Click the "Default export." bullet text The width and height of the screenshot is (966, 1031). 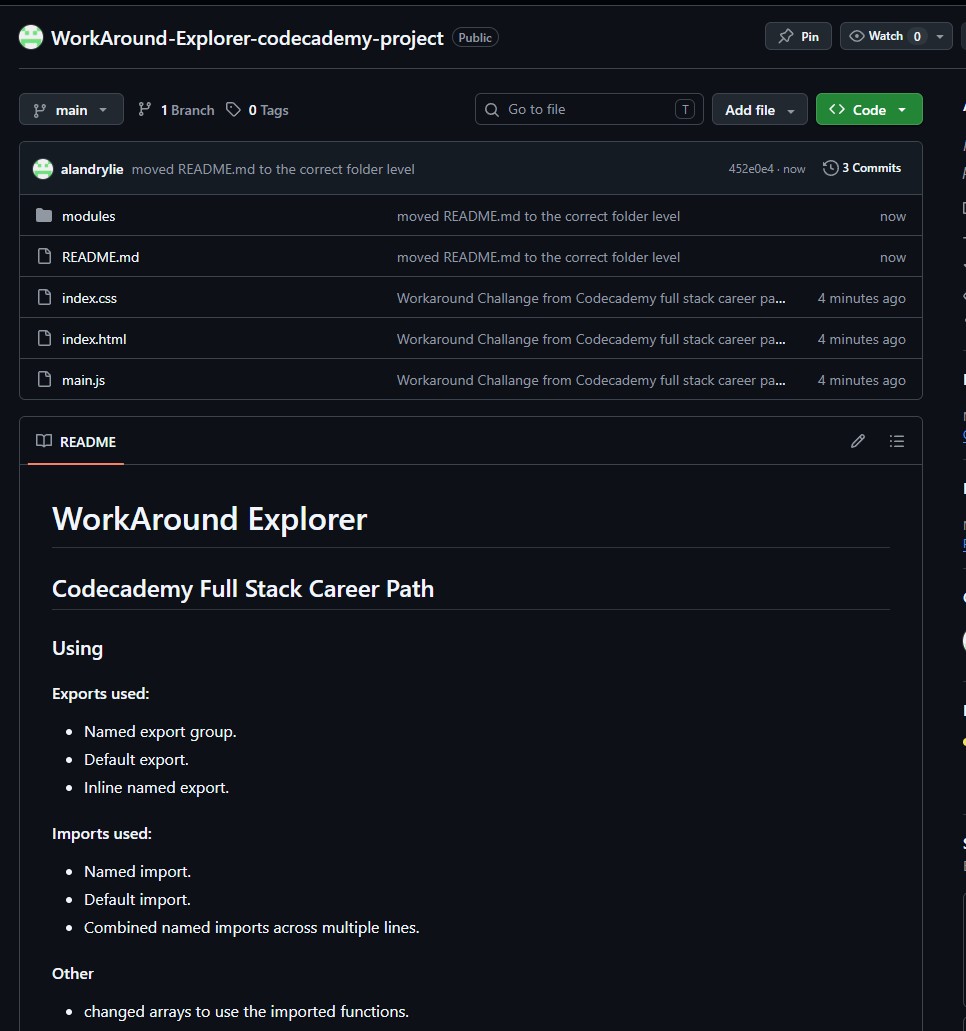pos(136,760)
